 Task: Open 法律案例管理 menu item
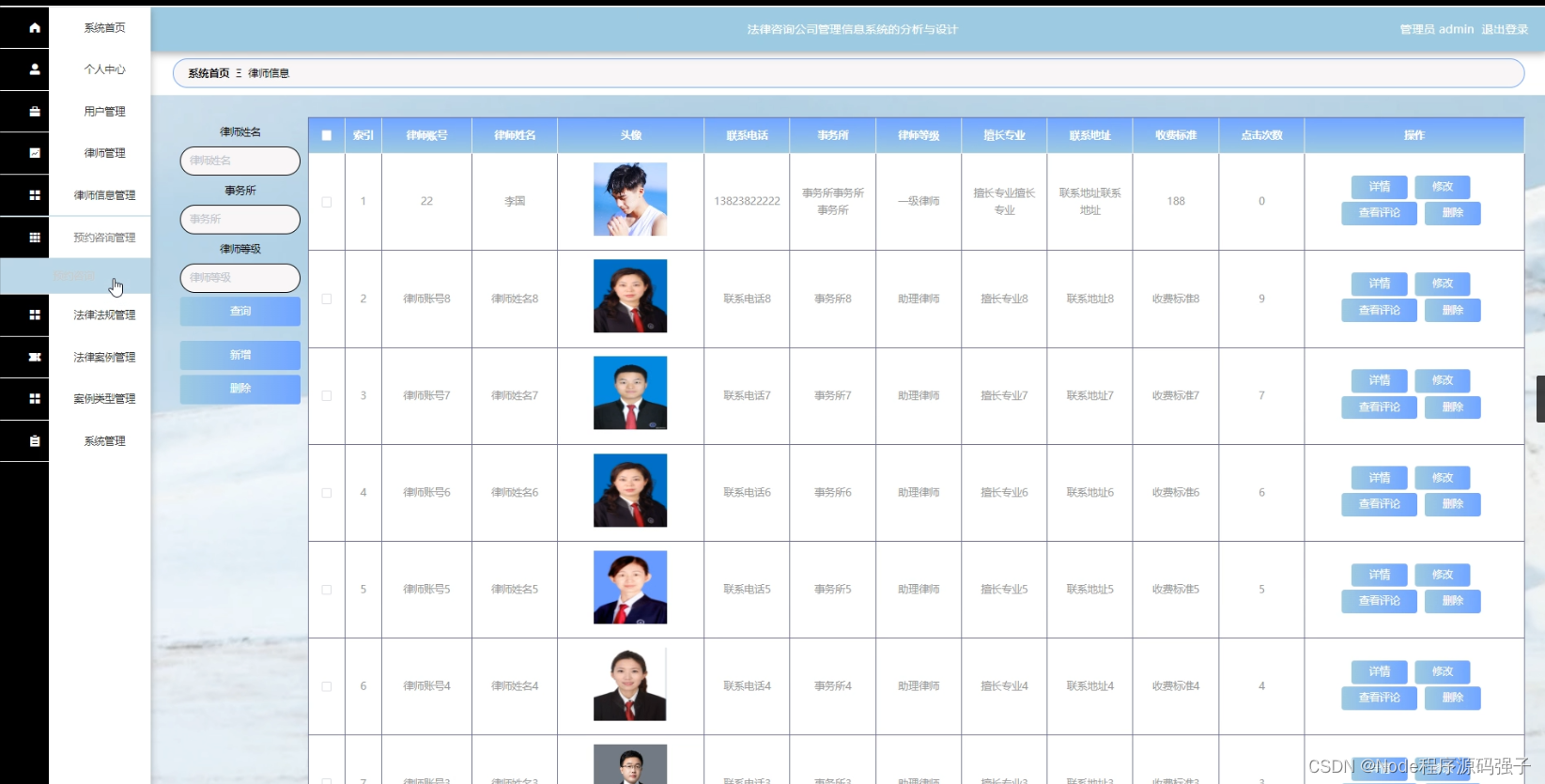point(104,357)
